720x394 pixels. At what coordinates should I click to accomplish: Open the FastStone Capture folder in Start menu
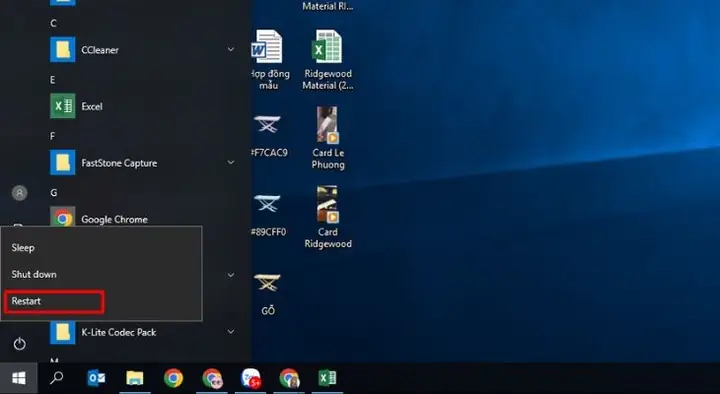142,163
